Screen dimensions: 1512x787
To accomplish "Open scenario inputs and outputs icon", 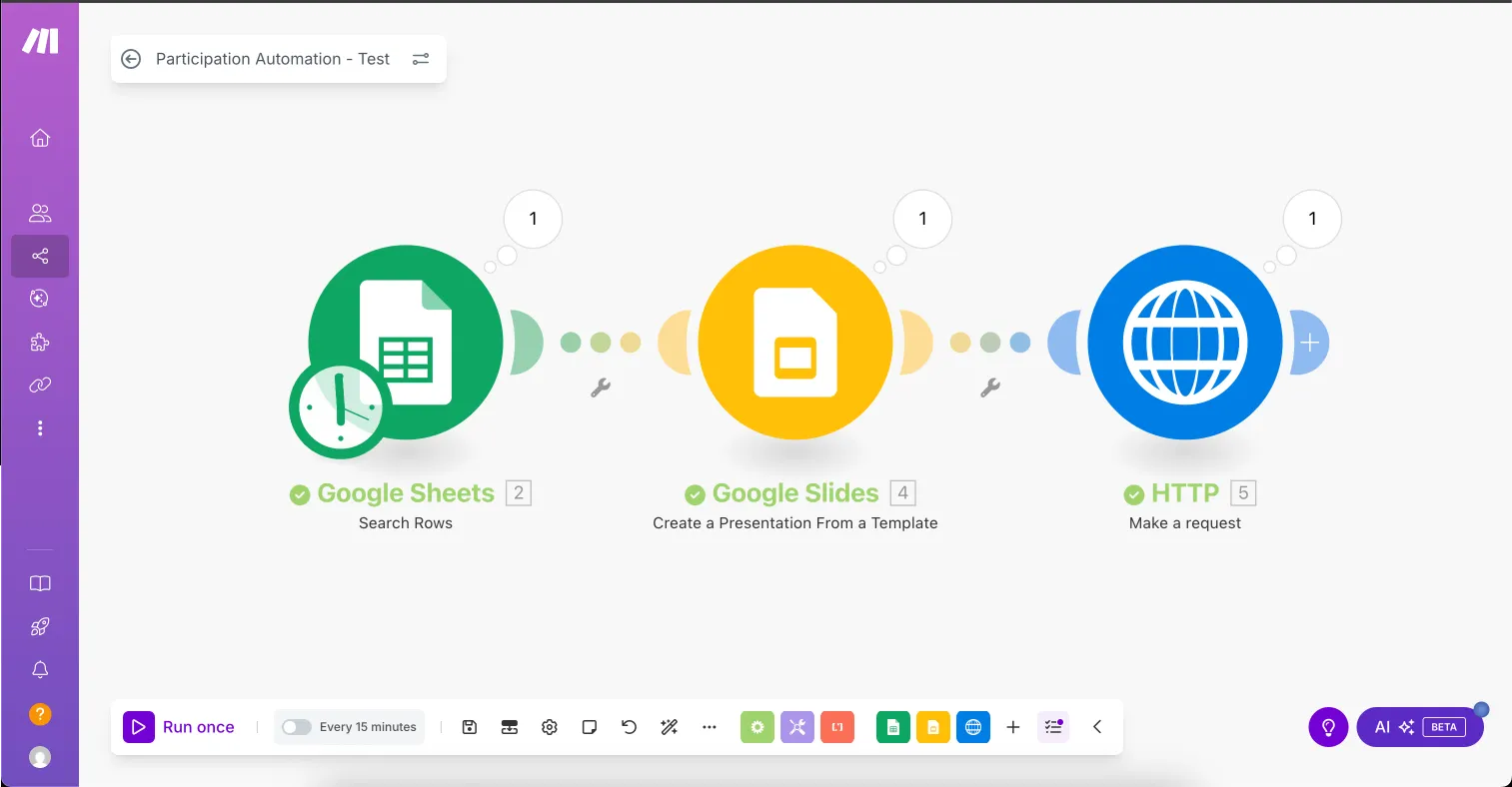I will click(x=510, y=727).
